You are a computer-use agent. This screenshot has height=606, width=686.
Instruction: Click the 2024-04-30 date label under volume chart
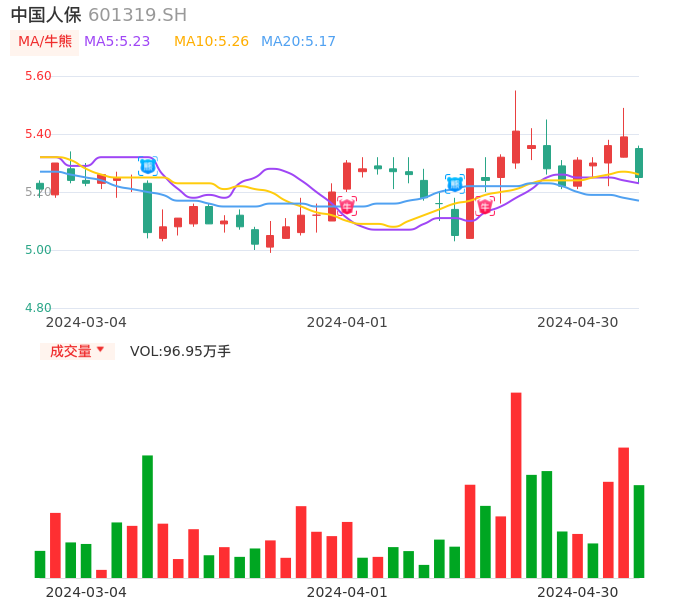point(577,592)
